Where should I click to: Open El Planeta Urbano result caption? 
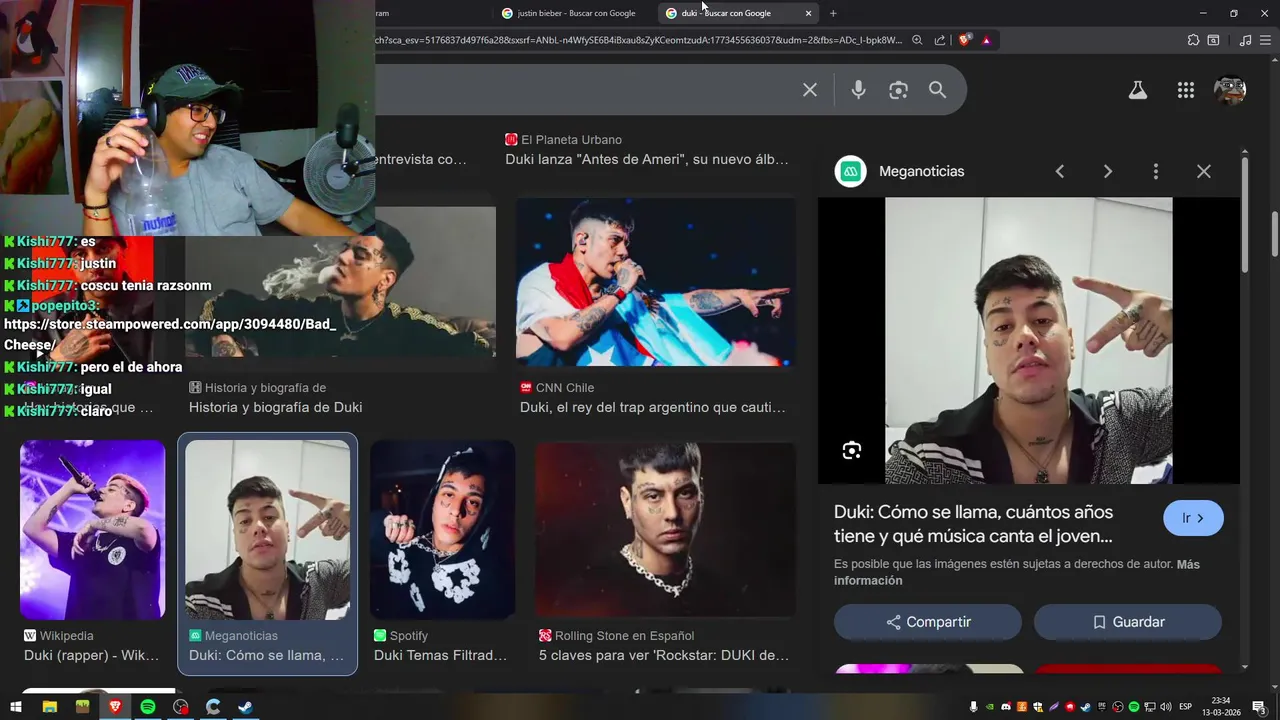[647, 159]
